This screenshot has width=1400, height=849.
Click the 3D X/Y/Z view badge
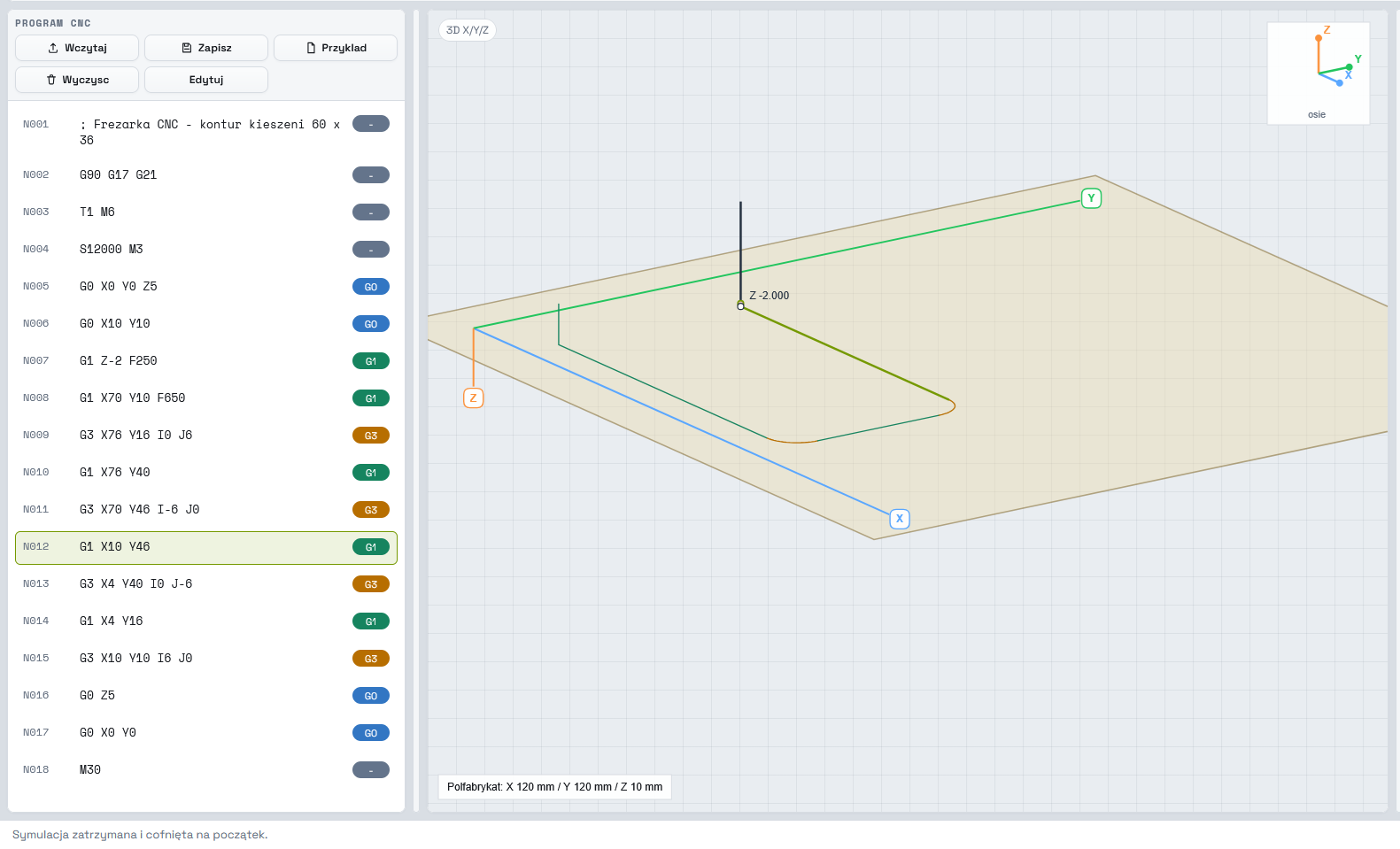coord(468,30)
